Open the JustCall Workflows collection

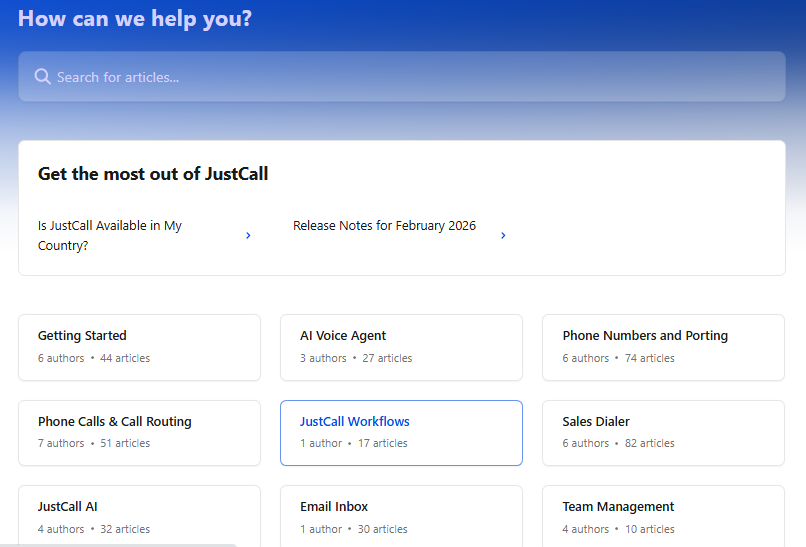(401, 433)
